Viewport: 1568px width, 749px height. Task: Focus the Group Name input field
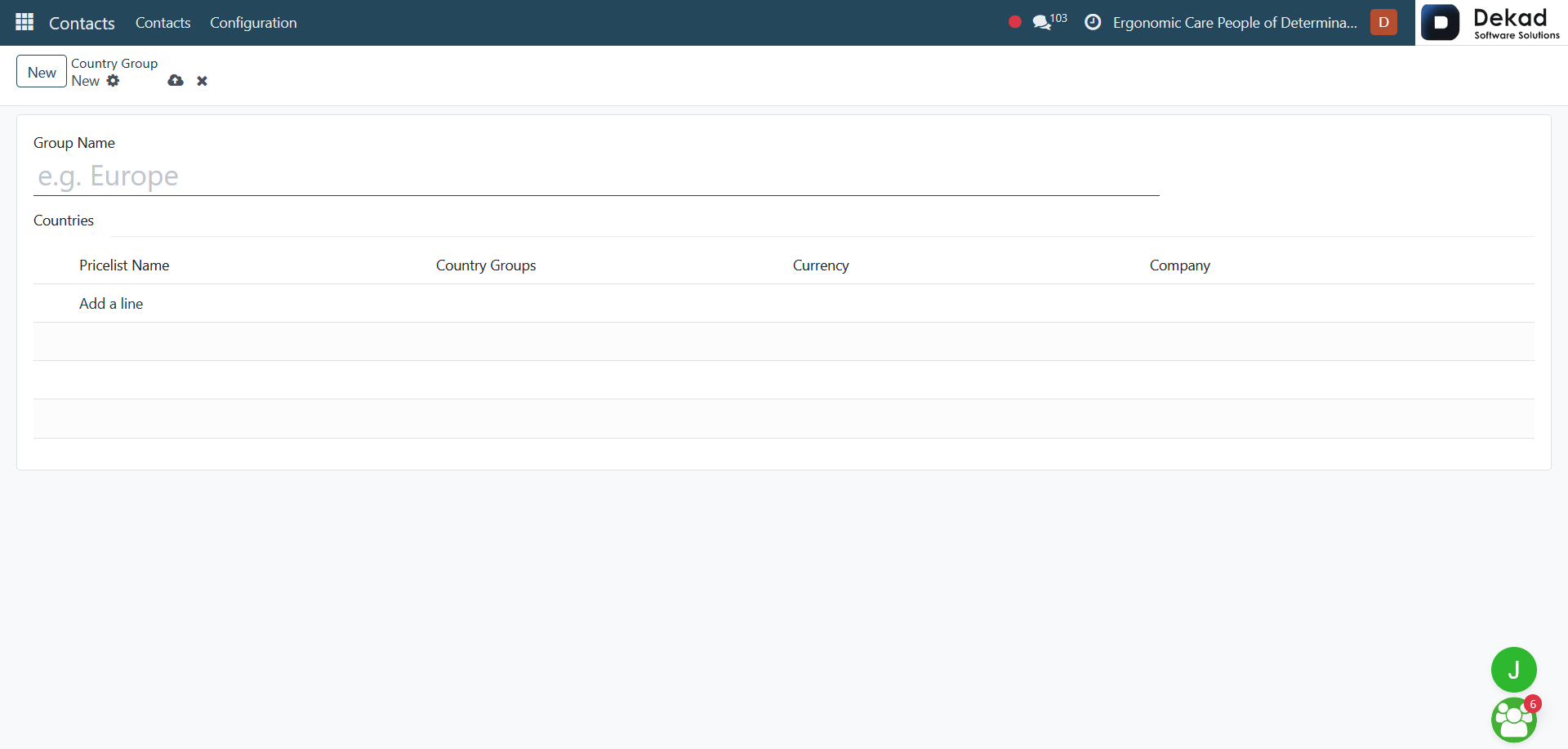(x=596, y=176)
